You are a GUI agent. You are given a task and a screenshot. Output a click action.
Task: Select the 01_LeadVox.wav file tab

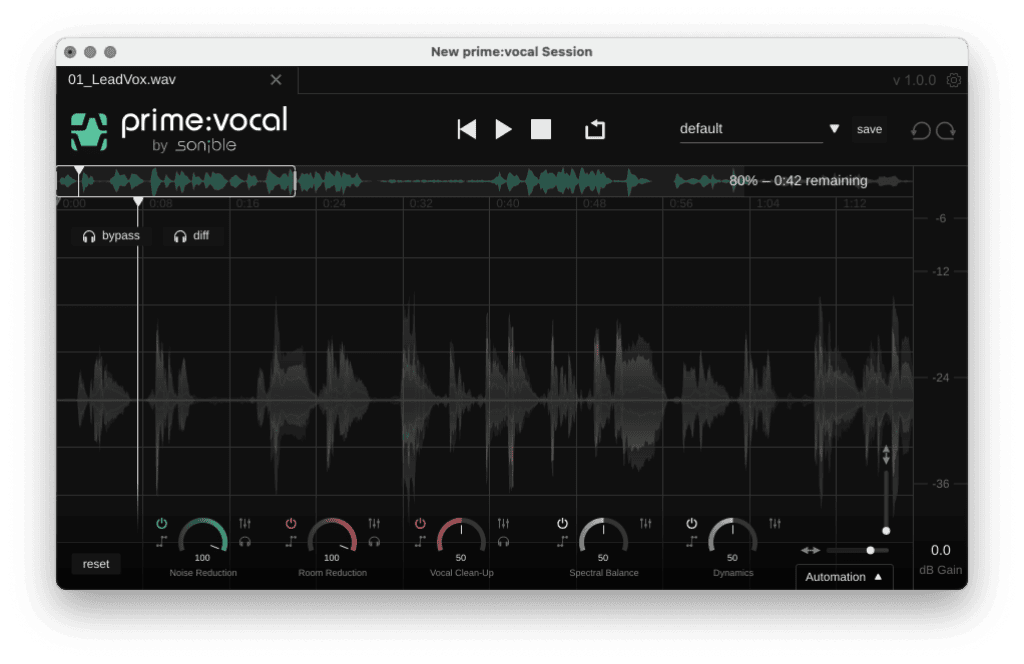click(x=176, y=80)
